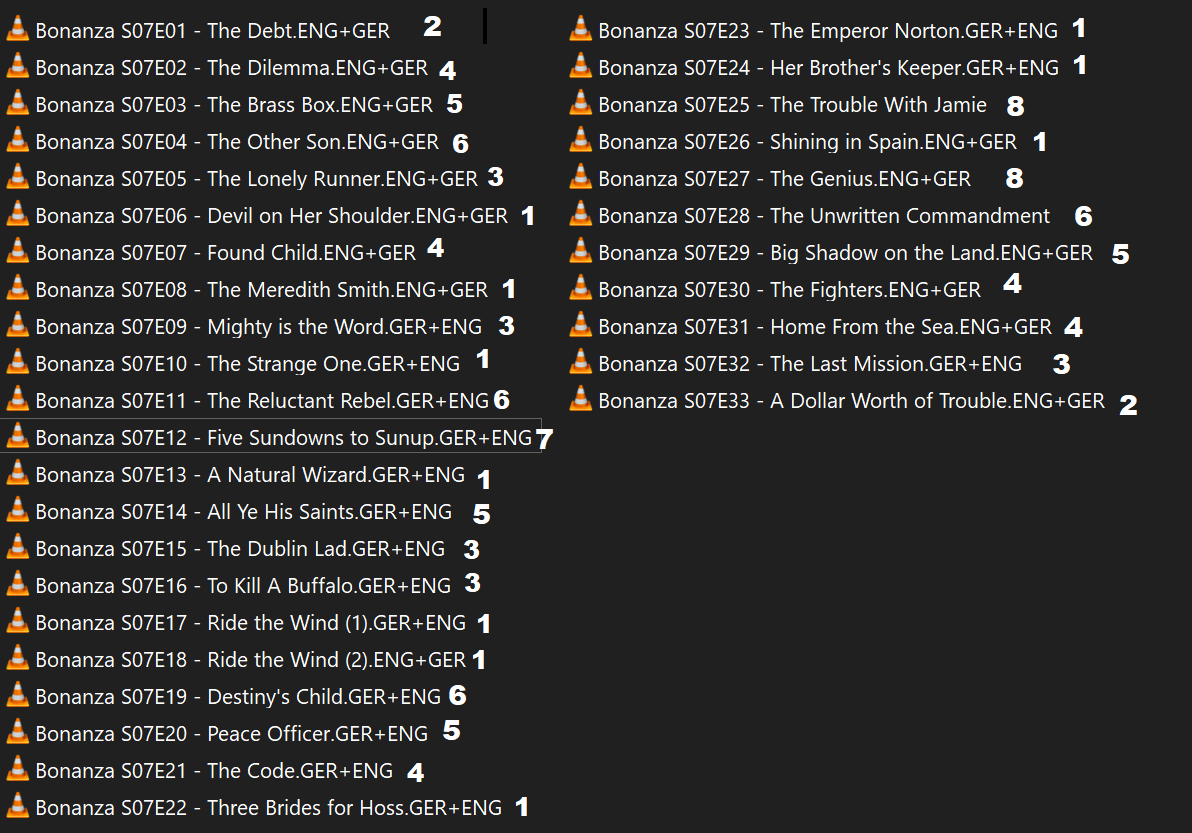Click VLC icon beside S07E07 Found Child
1192x833 pixels.
(x=17, y=252)
